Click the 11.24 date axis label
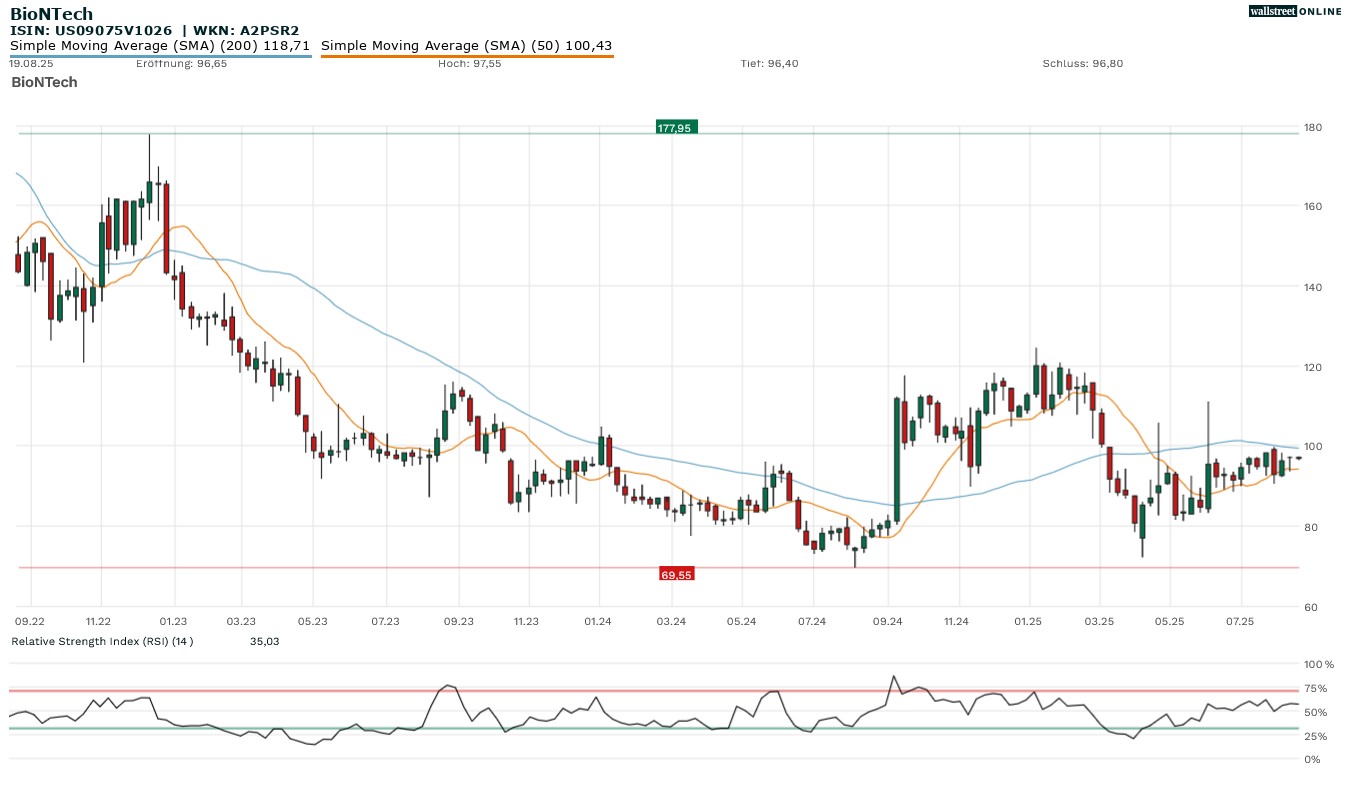 coord(956,621)
